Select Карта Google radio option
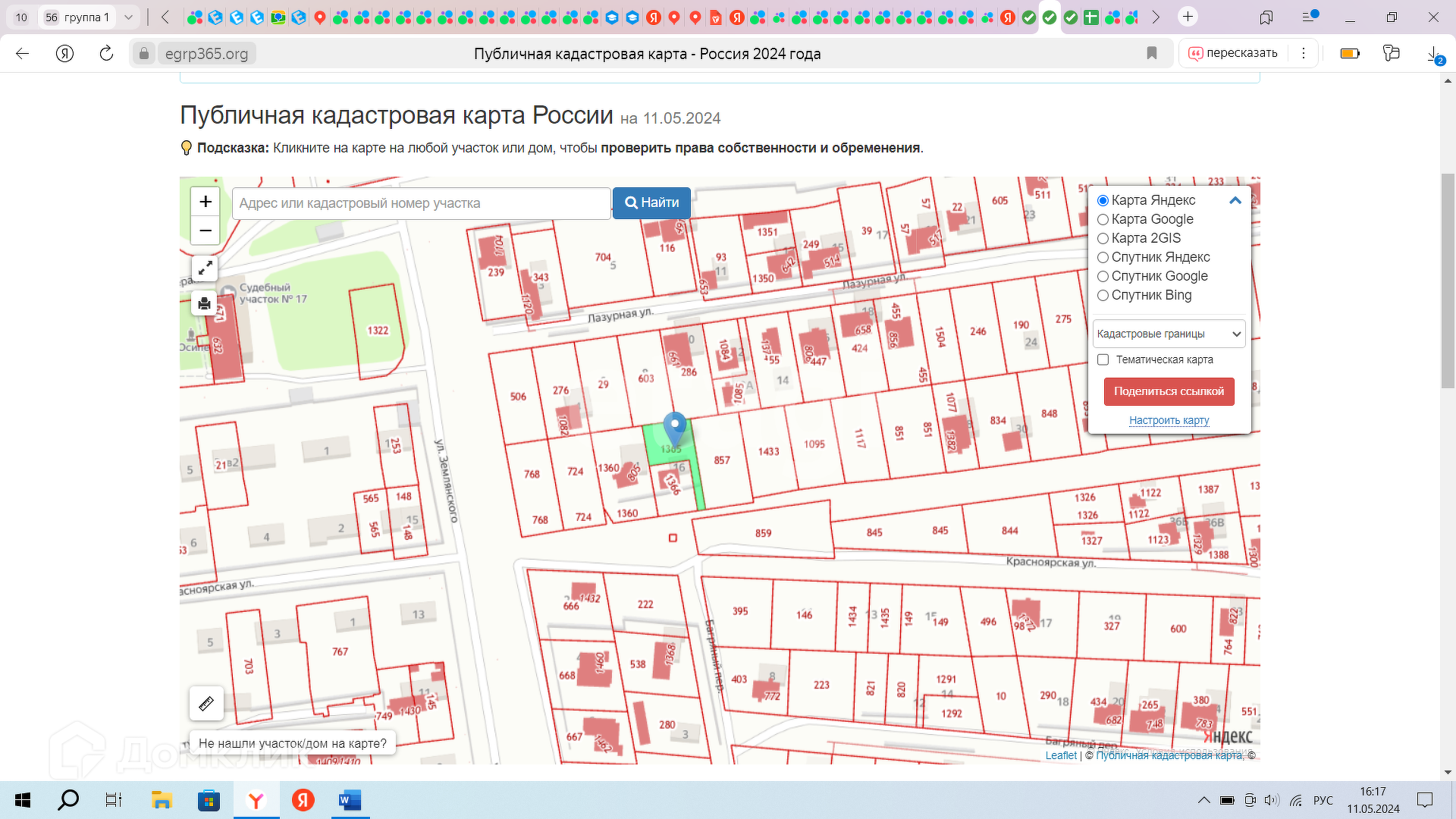 pos(1103,219)
